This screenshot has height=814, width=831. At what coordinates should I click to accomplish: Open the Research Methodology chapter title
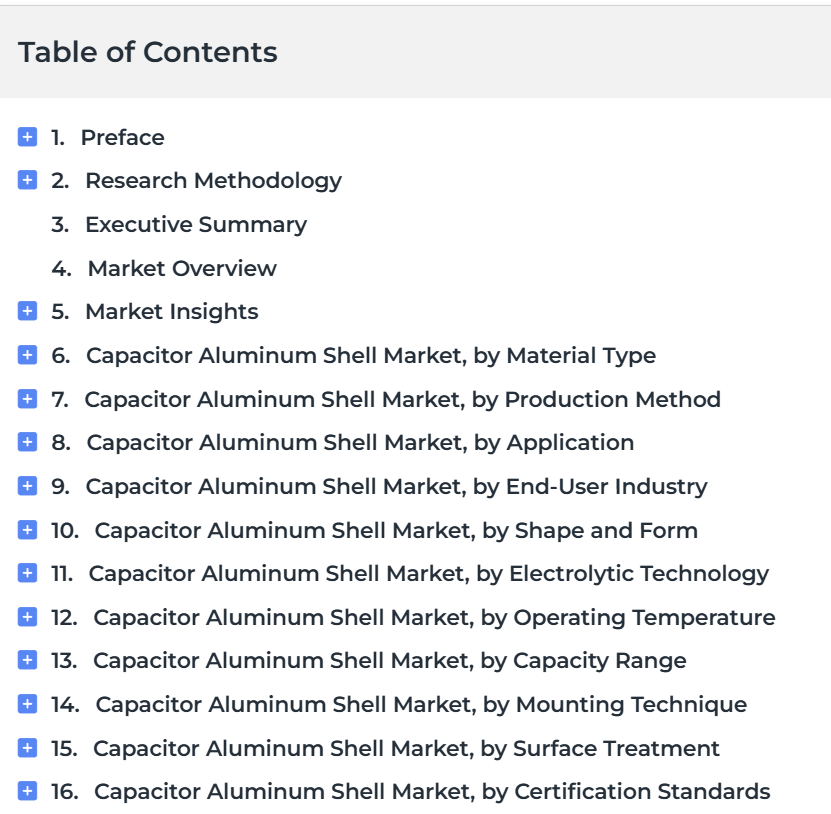214,181
